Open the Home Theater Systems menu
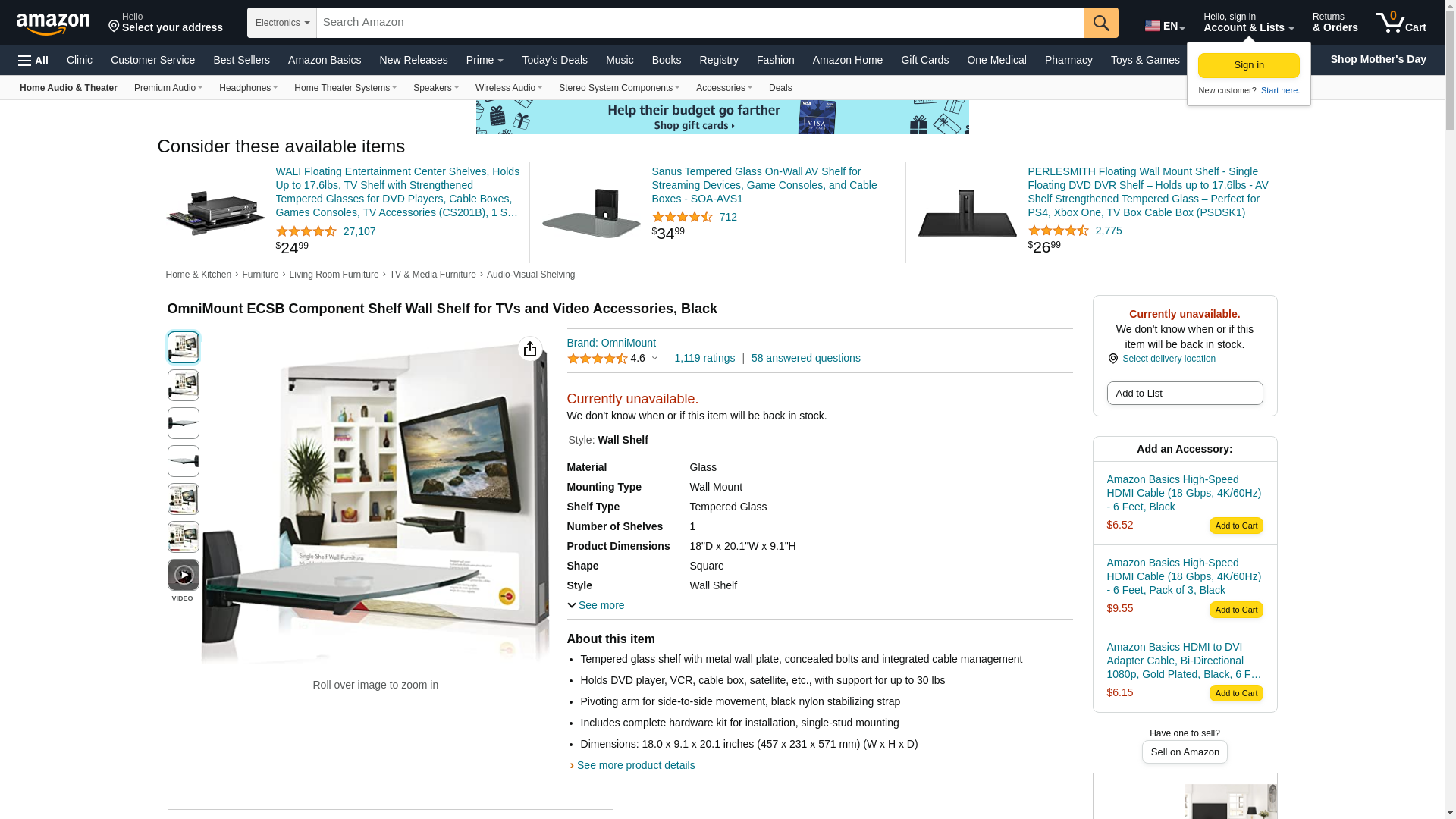This screenshot has height=819, width=1456. (345, 88)
